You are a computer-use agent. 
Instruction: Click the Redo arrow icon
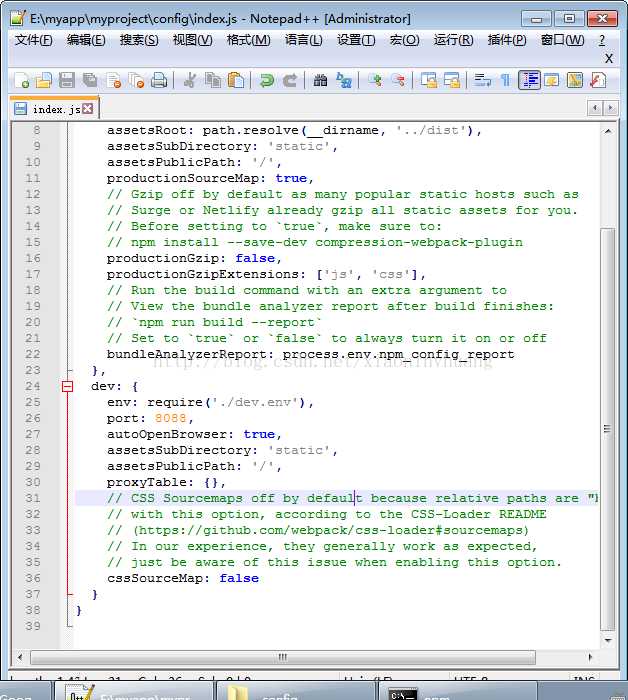[x=290, y=80]
